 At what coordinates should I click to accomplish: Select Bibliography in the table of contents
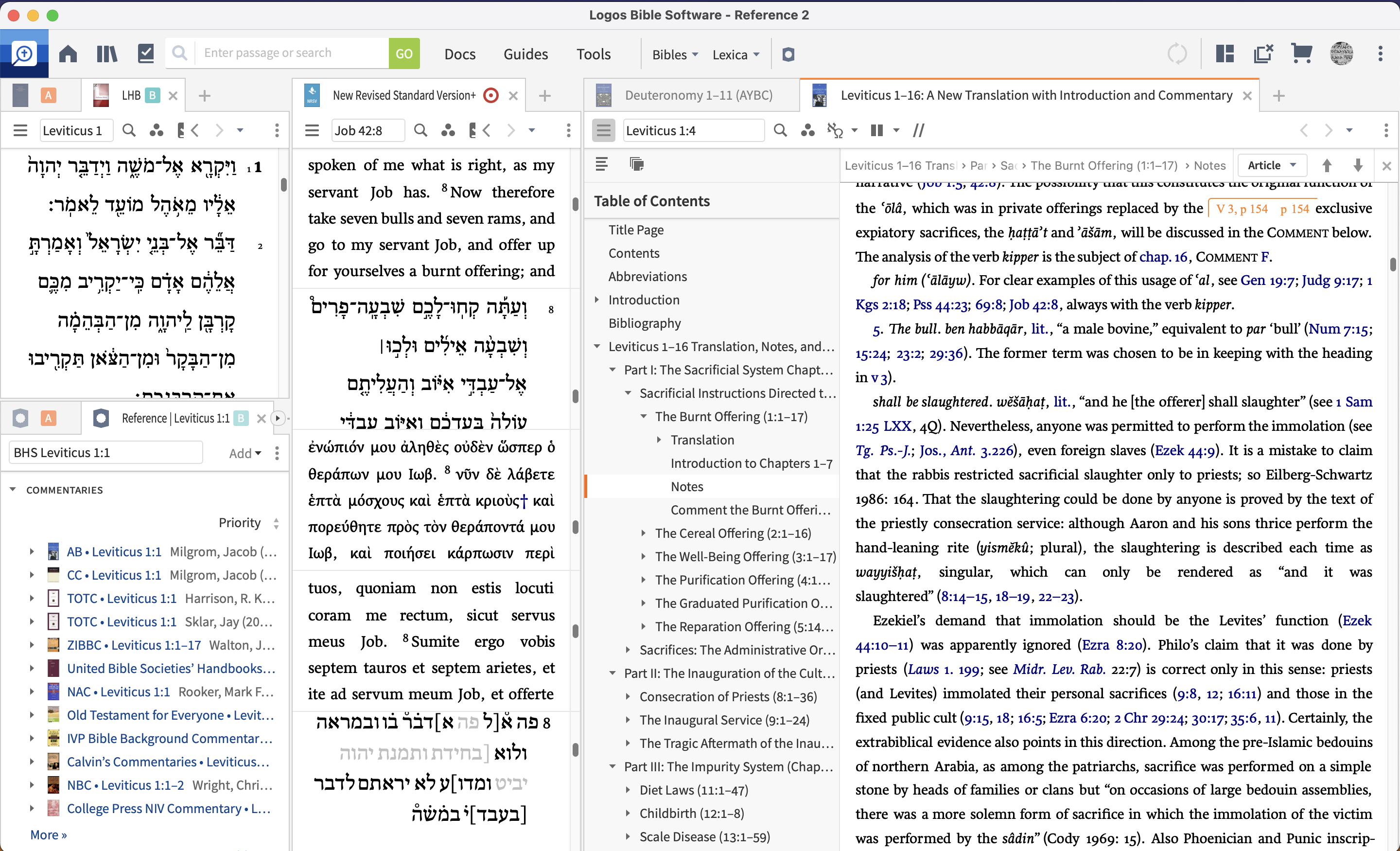pos(644,323)
